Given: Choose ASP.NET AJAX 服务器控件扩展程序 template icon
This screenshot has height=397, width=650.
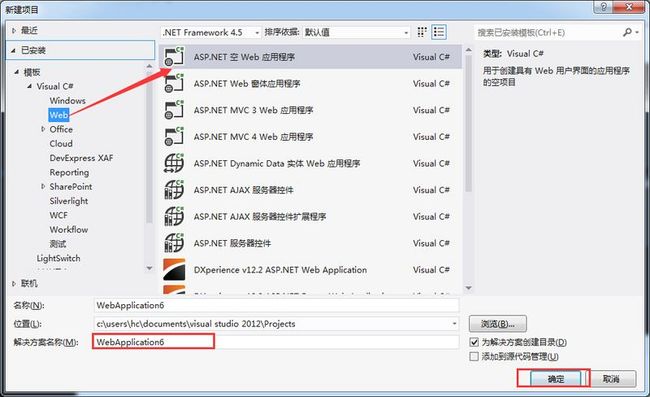Looking at the screenshot, I should pyautogui.click(x=174, y=216).
